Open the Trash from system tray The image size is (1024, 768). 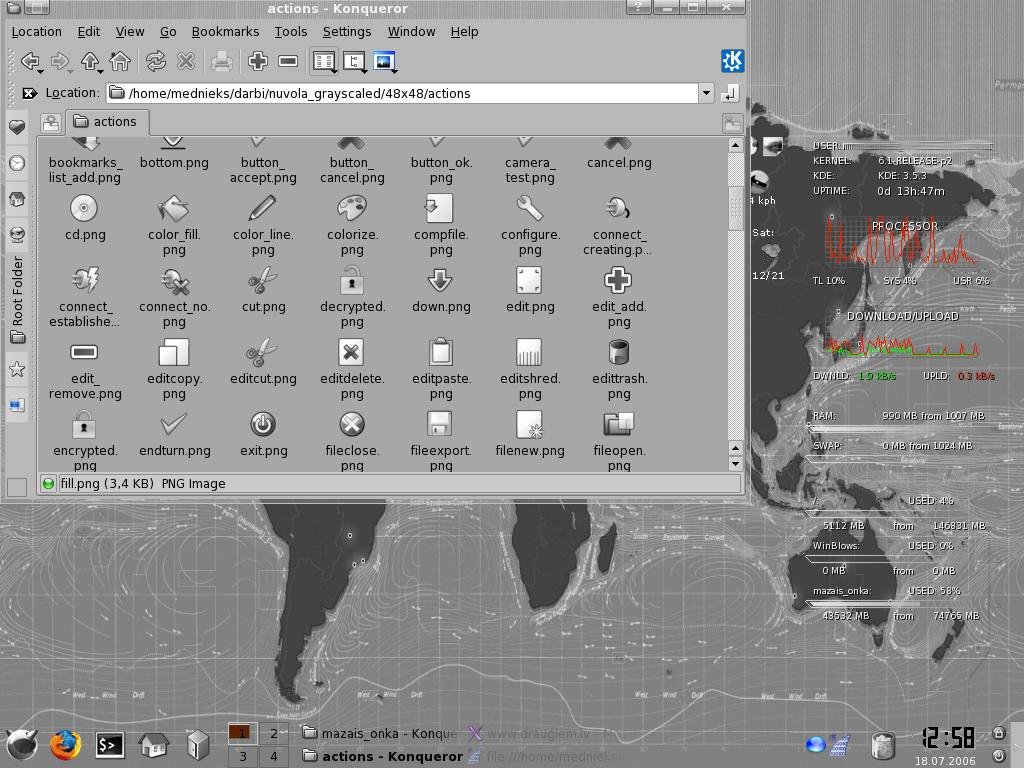[x=883, y=744]
